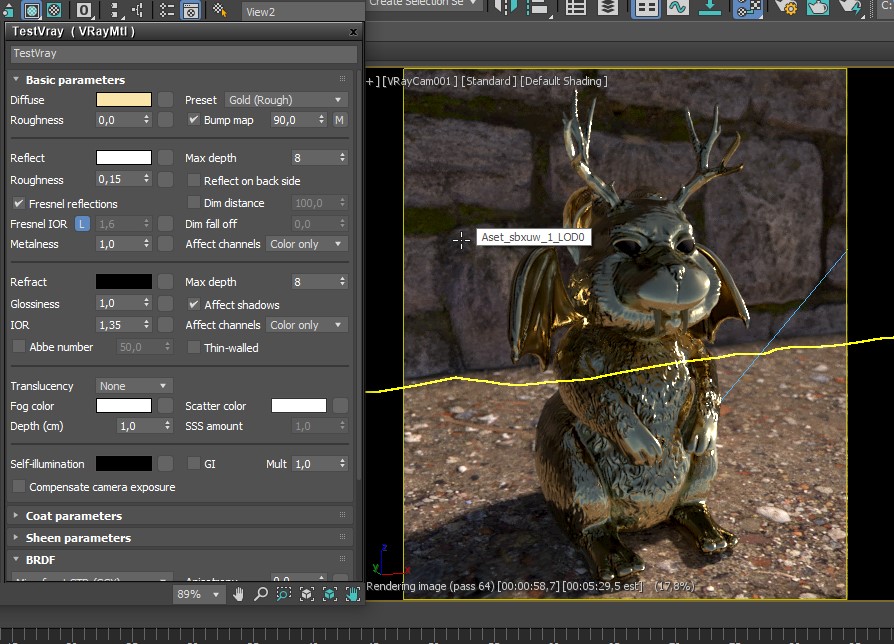The width and height of the screenshot is (894, 644).
Task: Click the teal Pan to Selected hand icon
Action: pyautogui.click(x=353, y=594)
